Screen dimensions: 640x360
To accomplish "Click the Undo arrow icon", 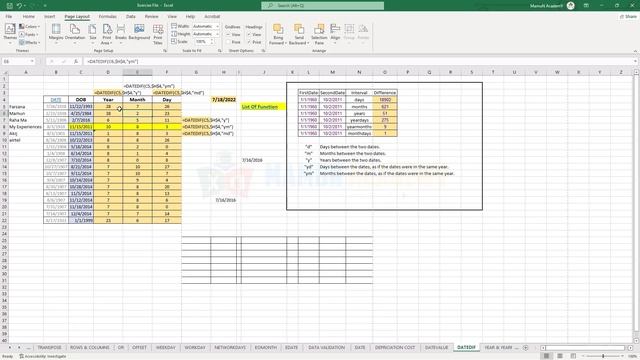I will [x=19, y=6].
